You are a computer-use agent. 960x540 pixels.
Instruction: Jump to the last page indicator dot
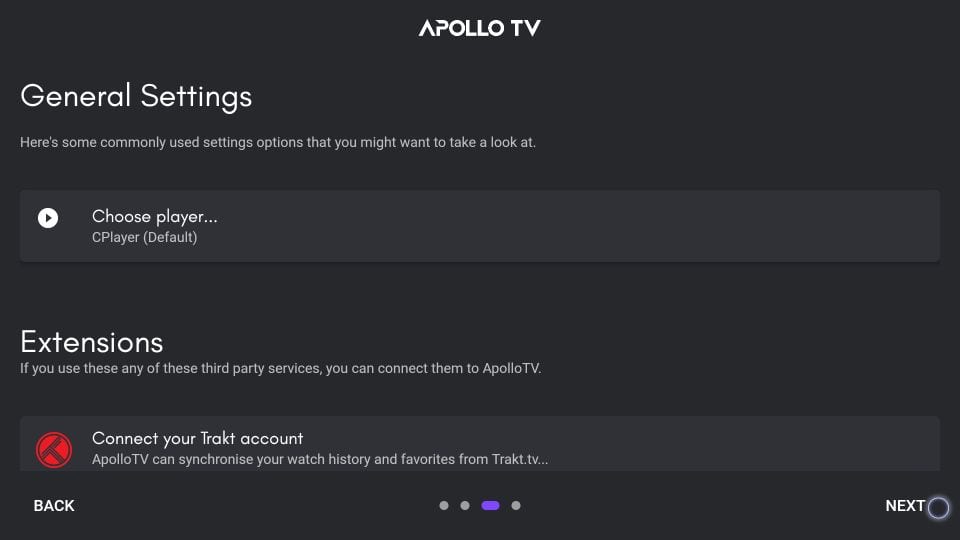(x=516, y=506)
